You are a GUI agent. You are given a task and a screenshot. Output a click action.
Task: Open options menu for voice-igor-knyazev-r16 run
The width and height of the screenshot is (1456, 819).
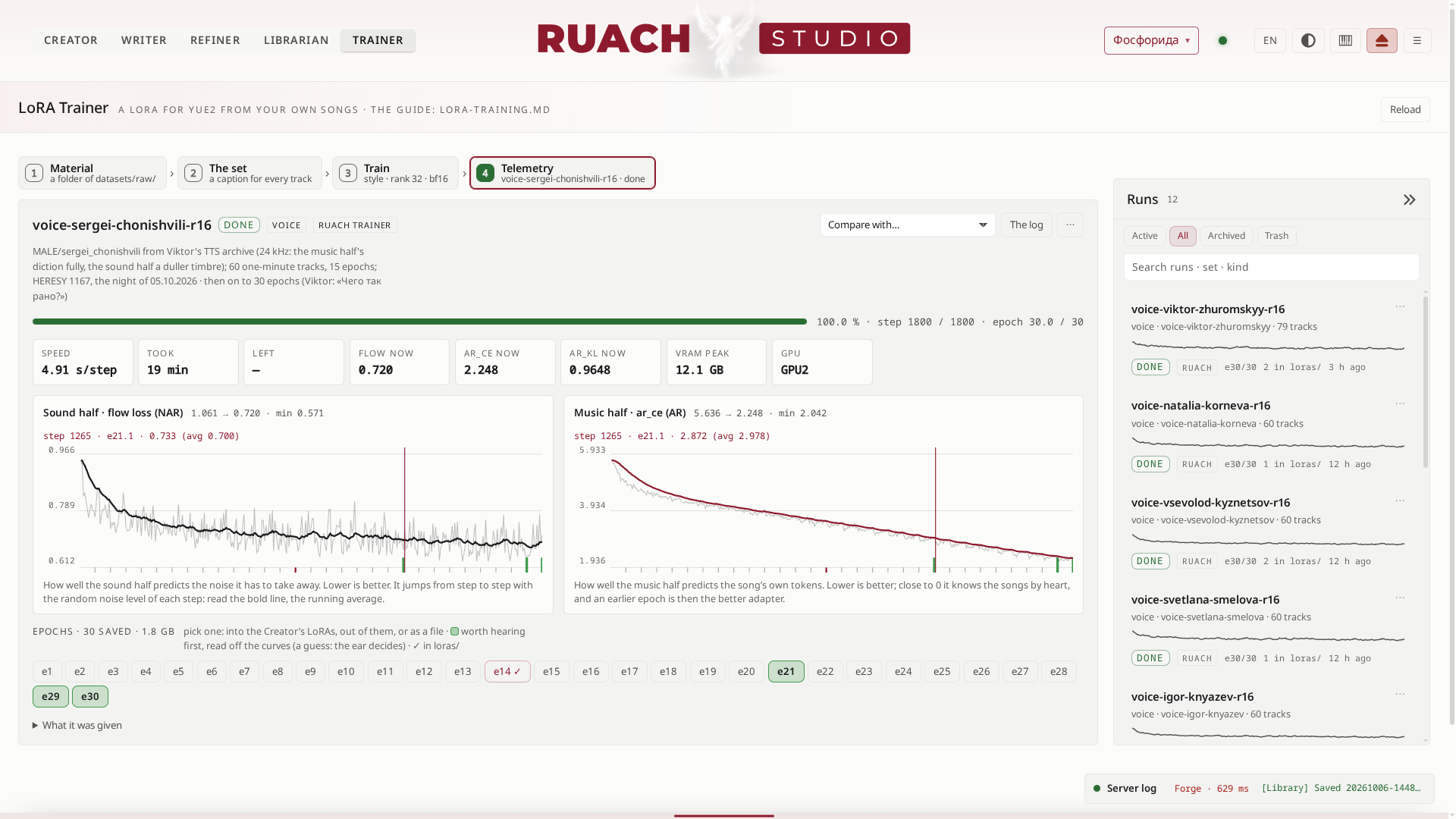pos(1400,694)
